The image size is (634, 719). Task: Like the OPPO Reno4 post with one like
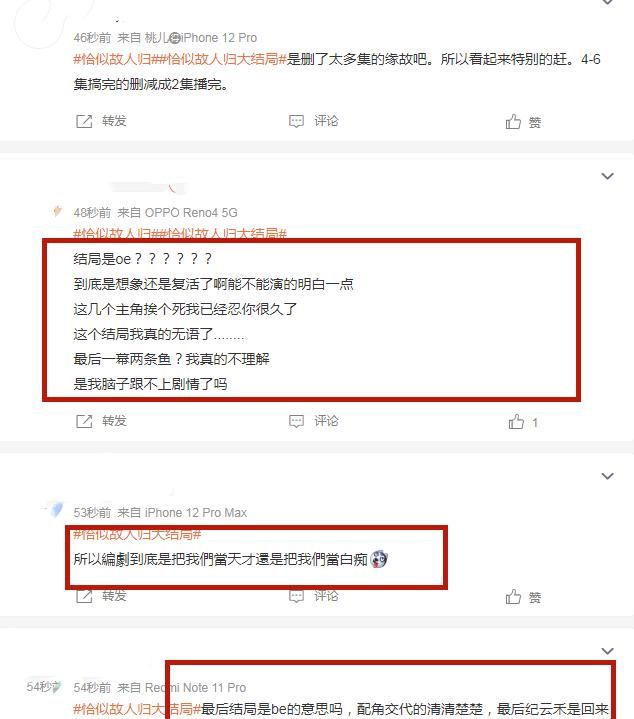(516, 421)
